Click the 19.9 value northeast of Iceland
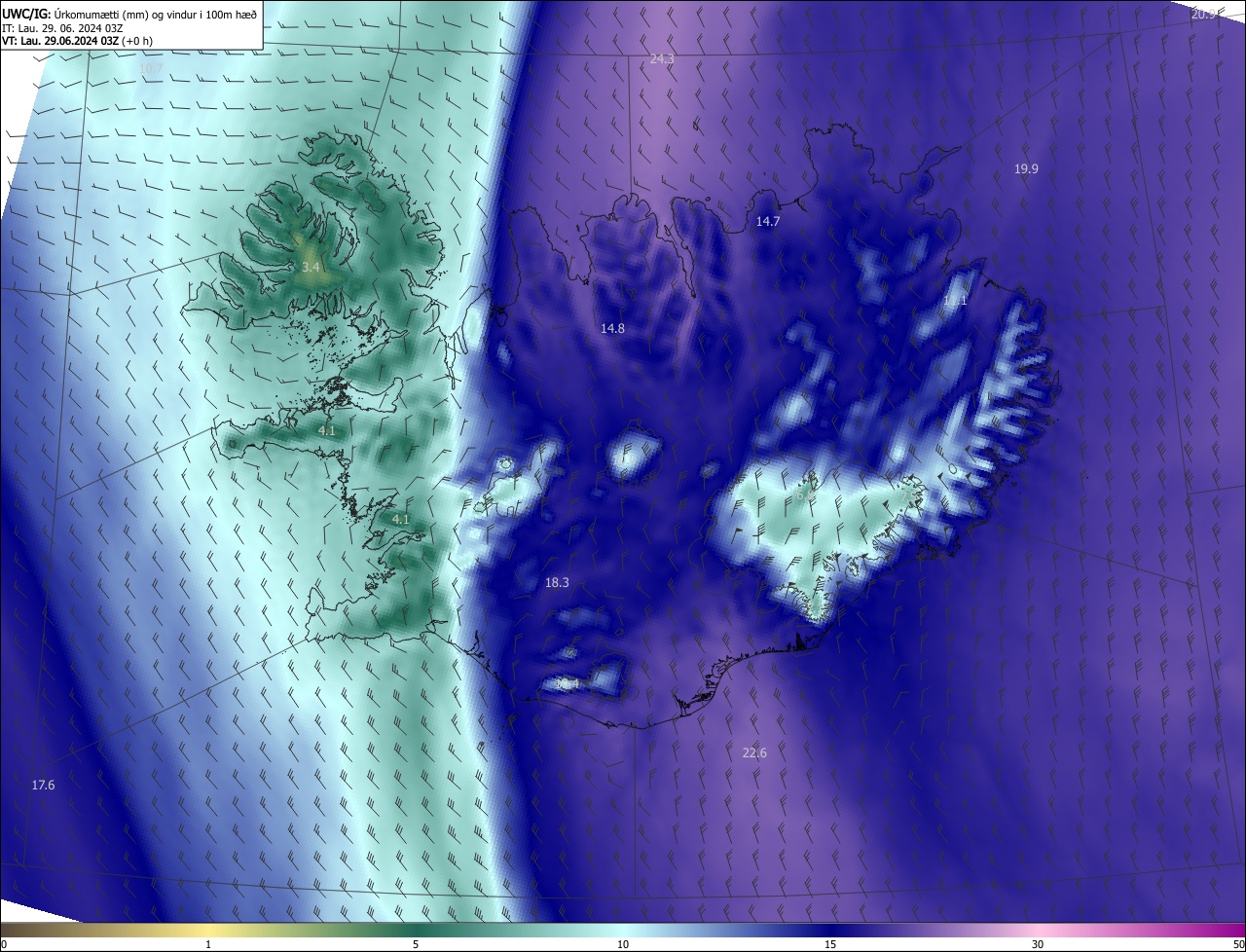The image size is (1246, 952). point(1026,169)
